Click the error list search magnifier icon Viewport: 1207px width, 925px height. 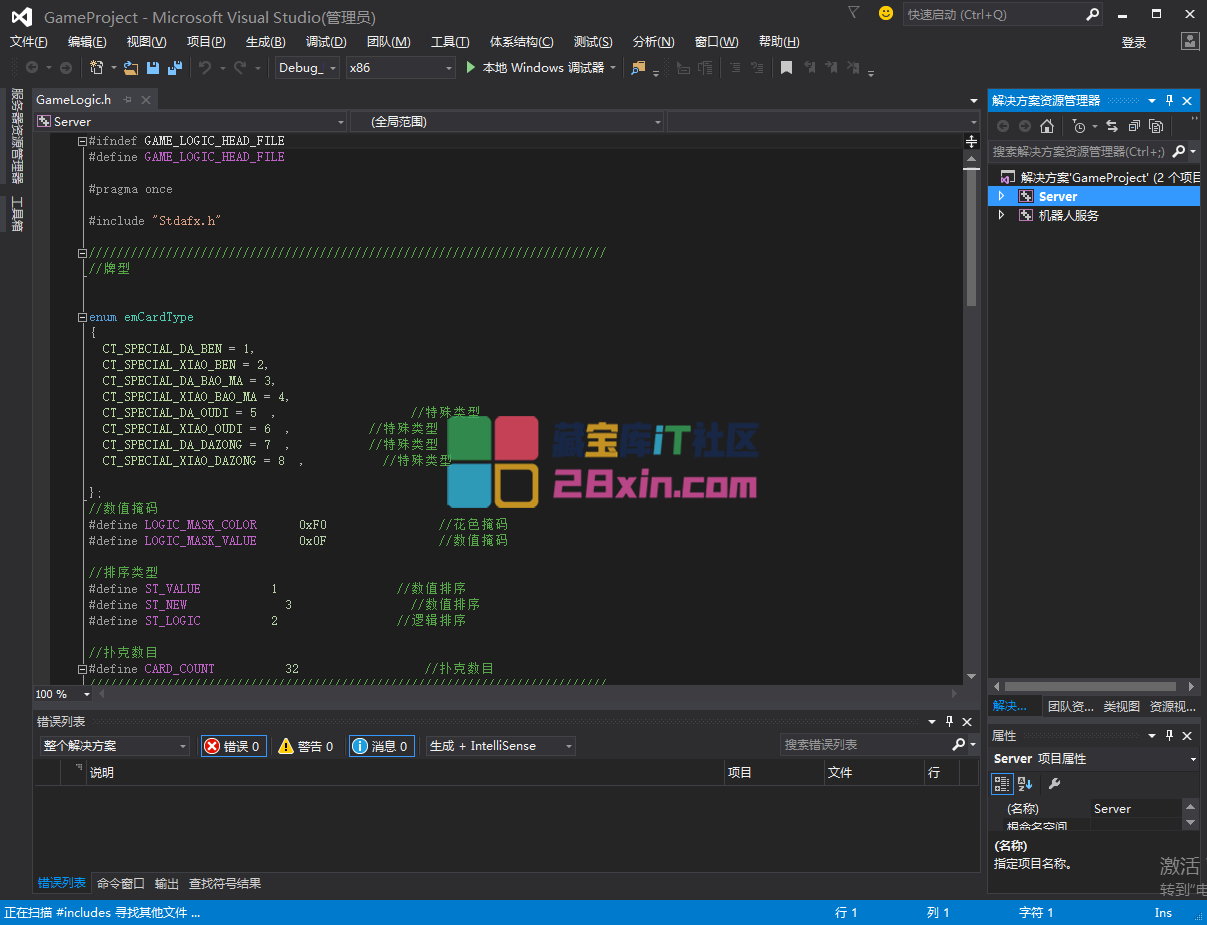(959, 745)
